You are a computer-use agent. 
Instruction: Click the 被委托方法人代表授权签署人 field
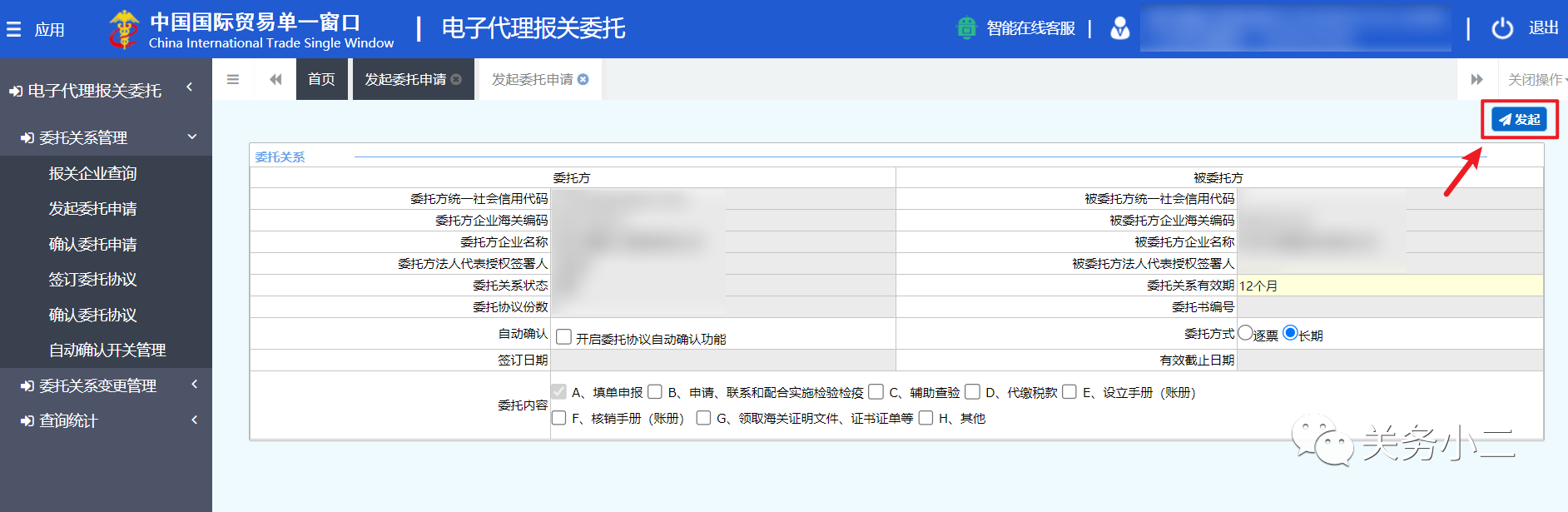(1390, 264)
